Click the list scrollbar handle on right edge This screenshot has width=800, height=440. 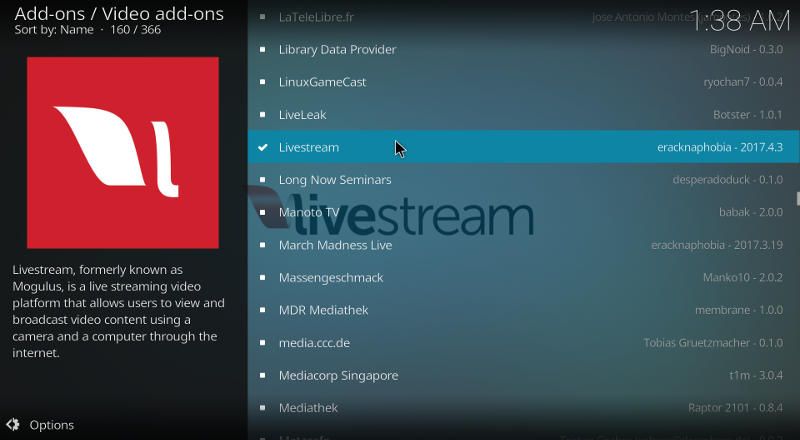point(797,199)
